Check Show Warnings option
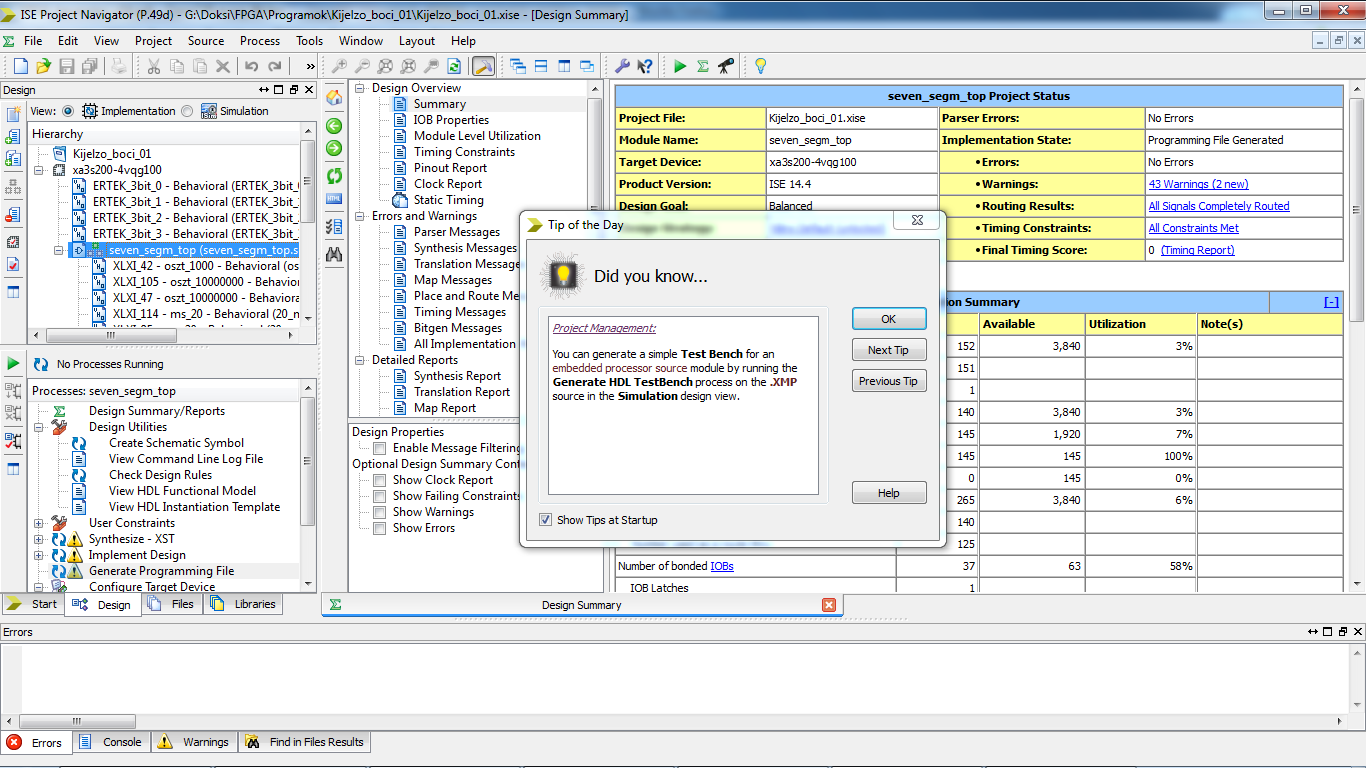 (379, 512)
